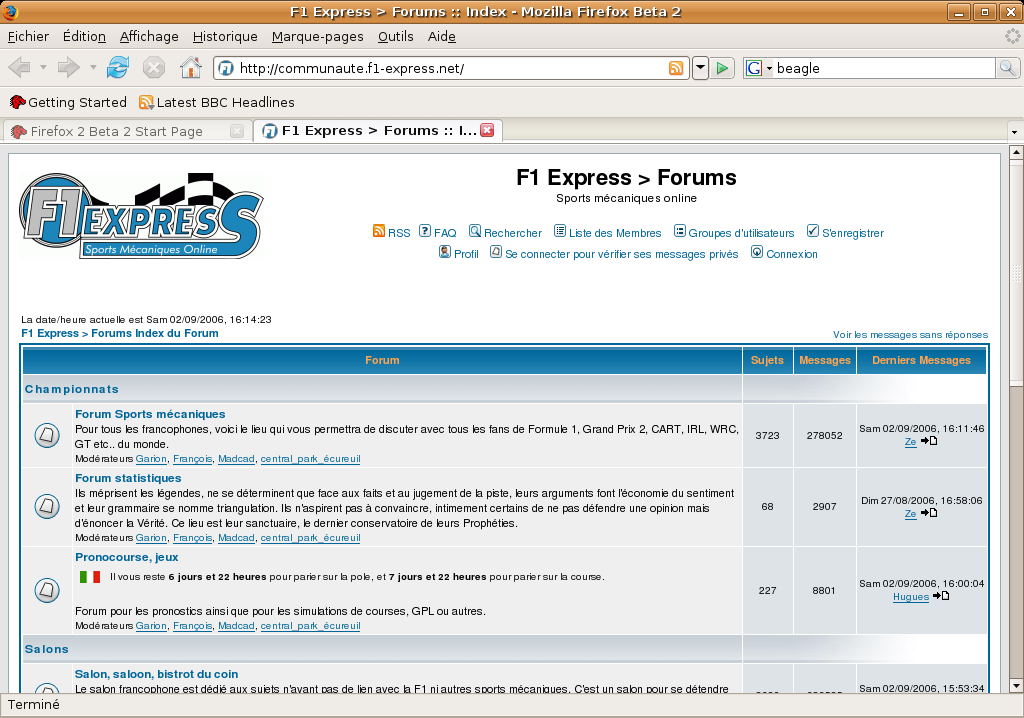Switch to Firefox 2 Beta 2 Start Page tab

[127, 131]
